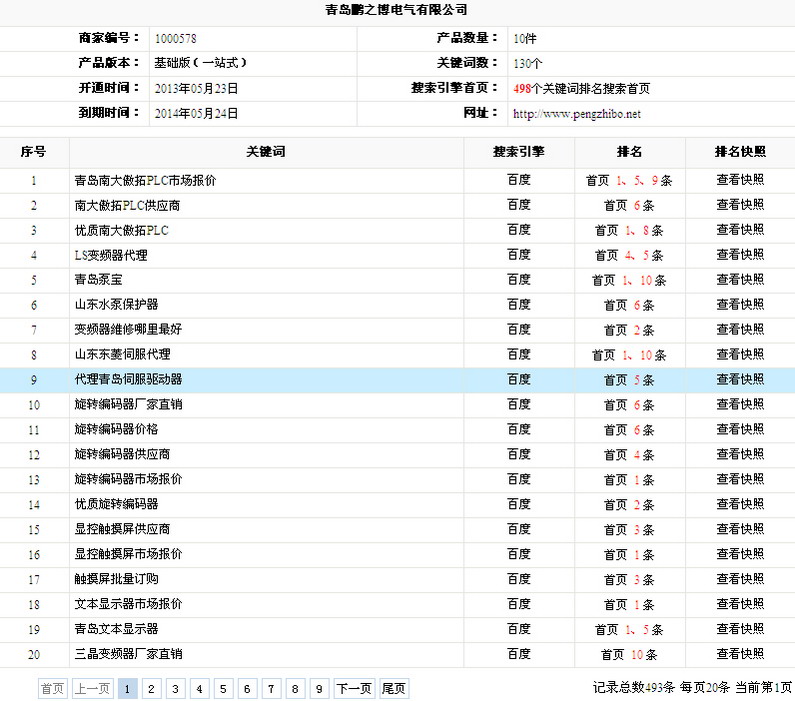
Task: Click 498个关键词排名搜索首页 text
Action: [x=582, y=89]
